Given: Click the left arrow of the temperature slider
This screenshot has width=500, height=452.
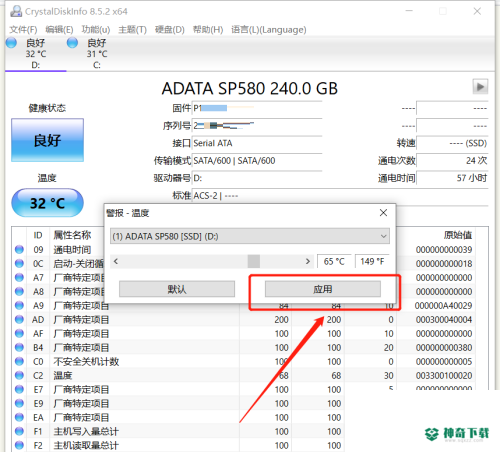Looking at the screenshot, I should click(x=116, y=261).
